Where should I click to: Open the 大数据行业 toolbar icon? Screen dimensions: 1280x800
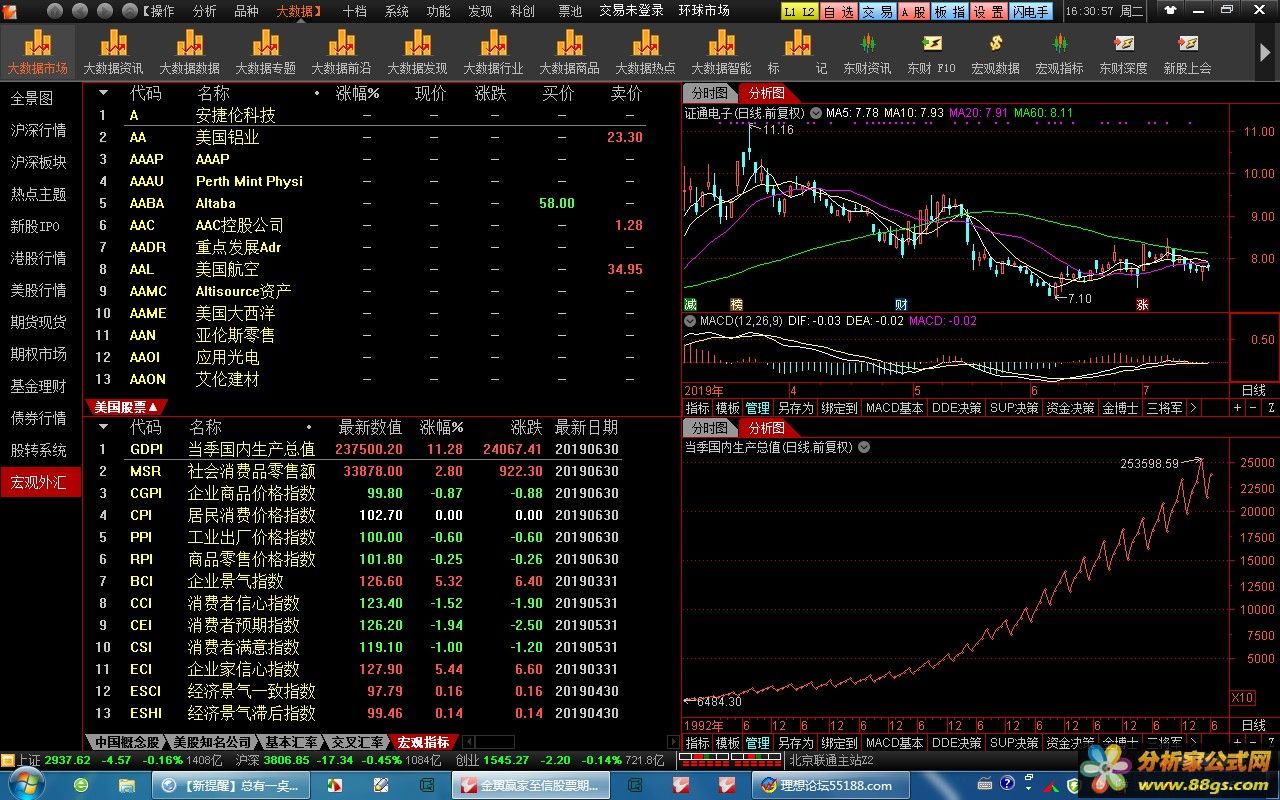493,52
